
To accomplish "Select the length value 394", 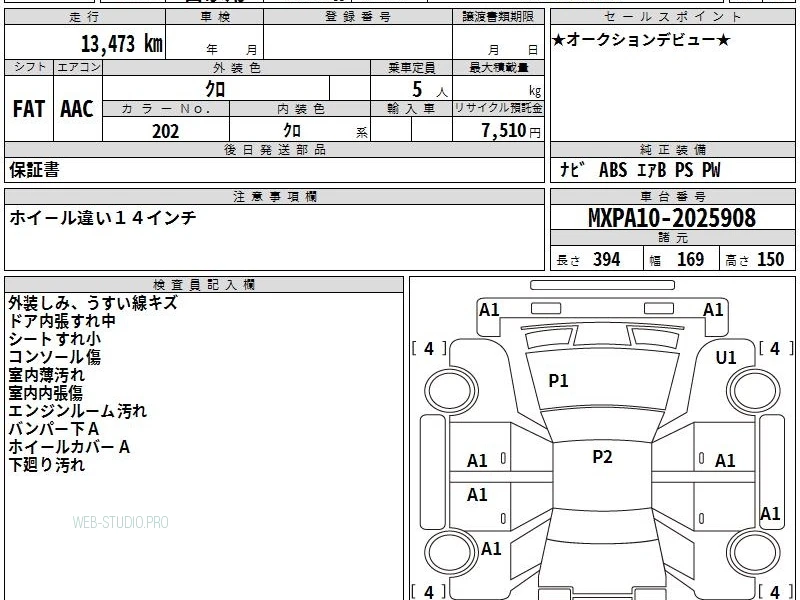I will [x=607, y=259].
